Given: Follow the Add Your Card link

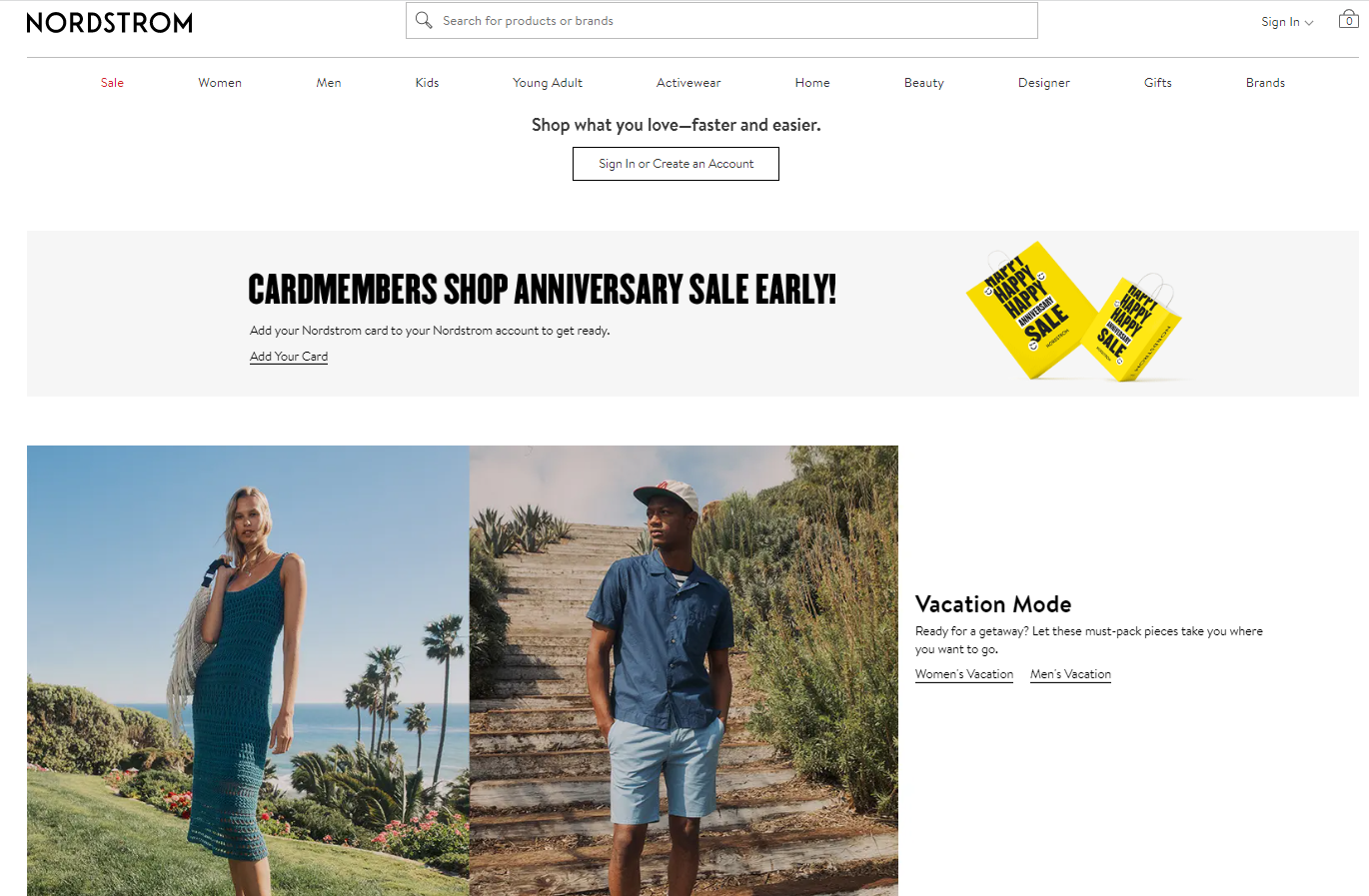Looking at the screenshot, I should click(x=289, y=357).
